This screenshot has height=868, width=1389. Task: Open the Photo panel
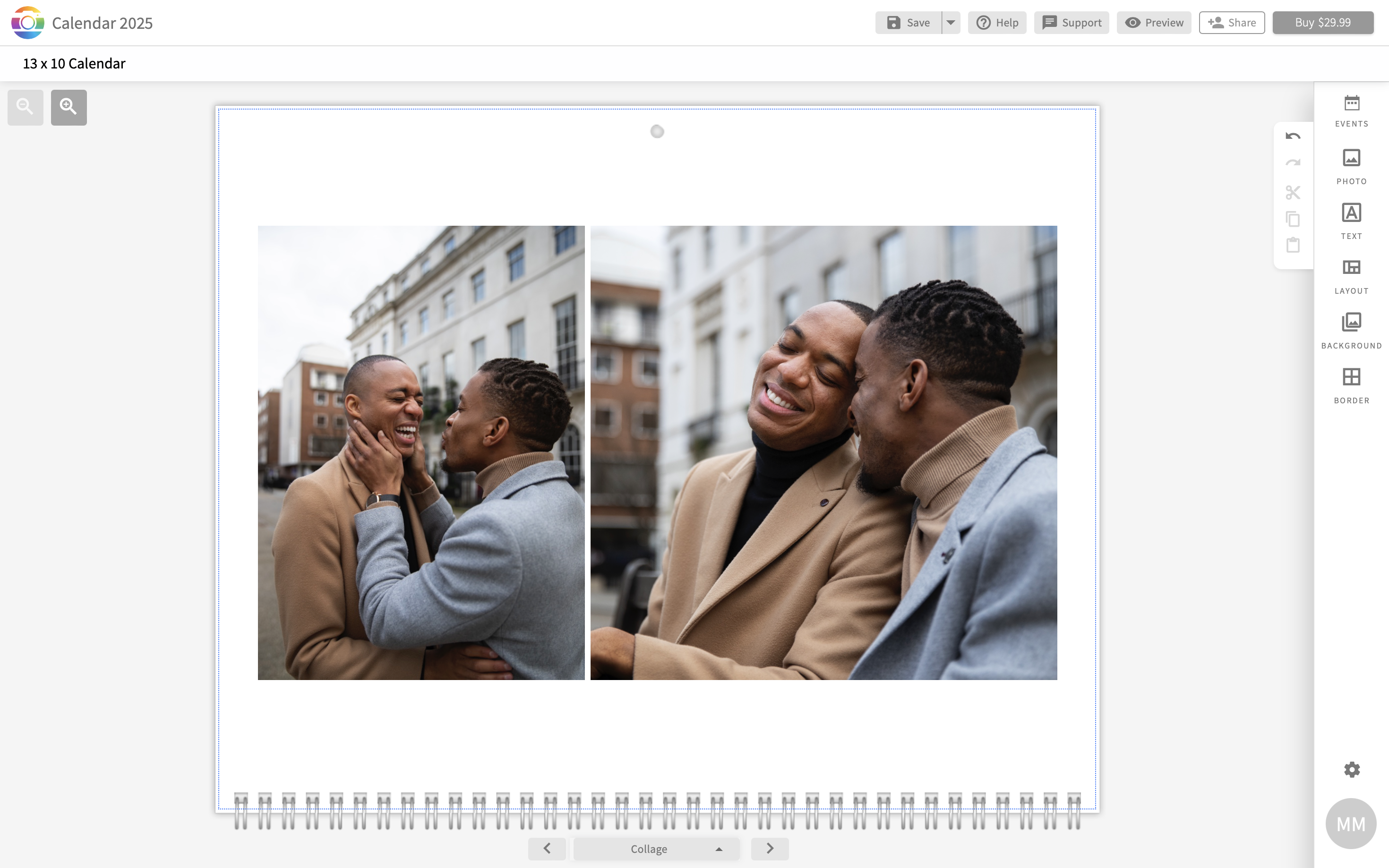tap(1351, 167)
